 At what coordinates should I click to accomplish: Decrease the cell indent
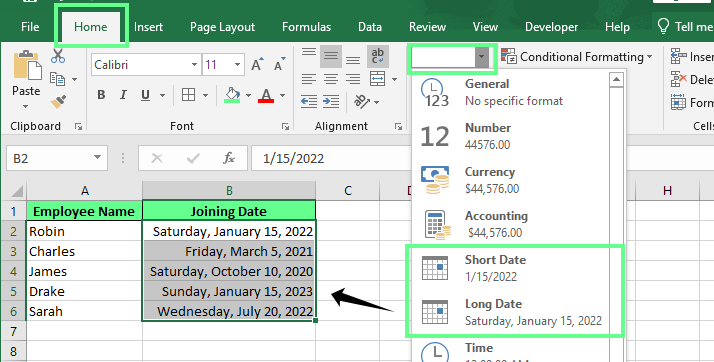click(309, 102)
